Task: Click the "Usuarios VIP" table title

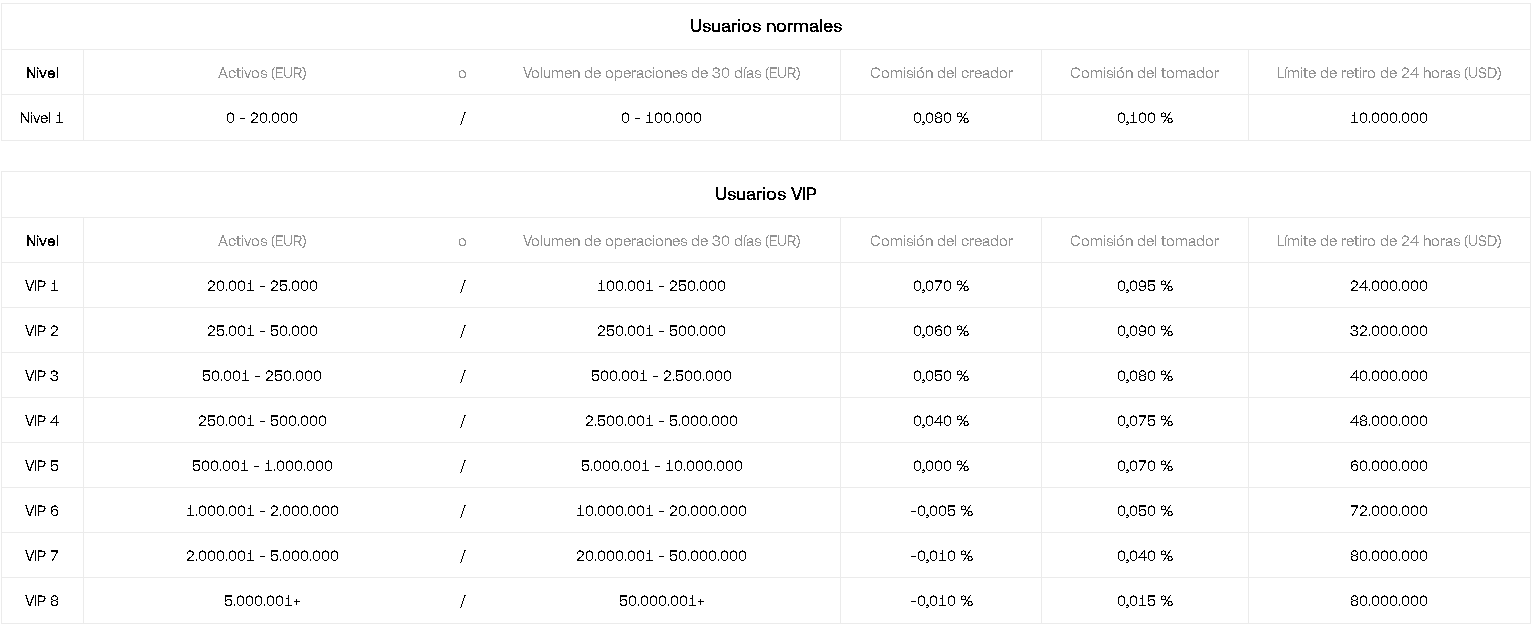Action: point(766,194)
